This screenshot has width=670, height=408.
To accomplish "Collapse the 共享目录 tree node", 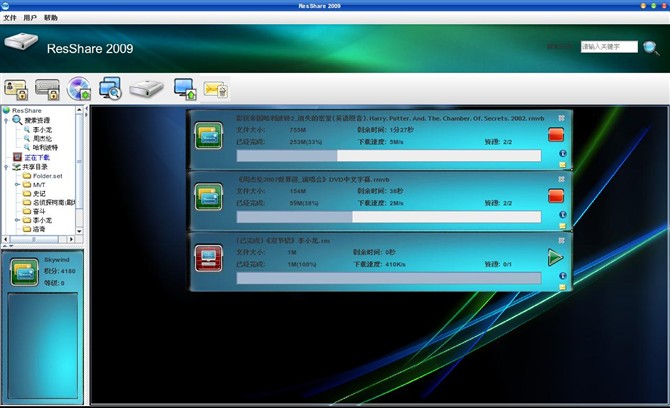I will [x=6, y=166].
